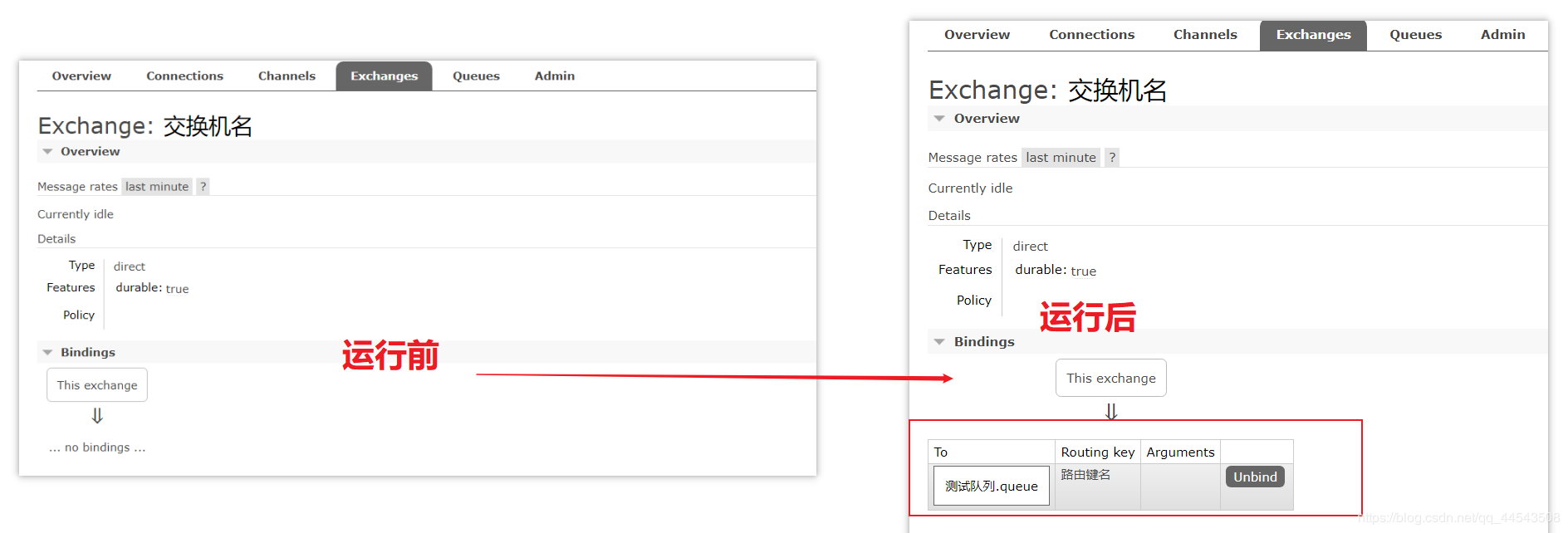Click 'direct' type value in right window

pyautogui.click(x=1030, y=246)
